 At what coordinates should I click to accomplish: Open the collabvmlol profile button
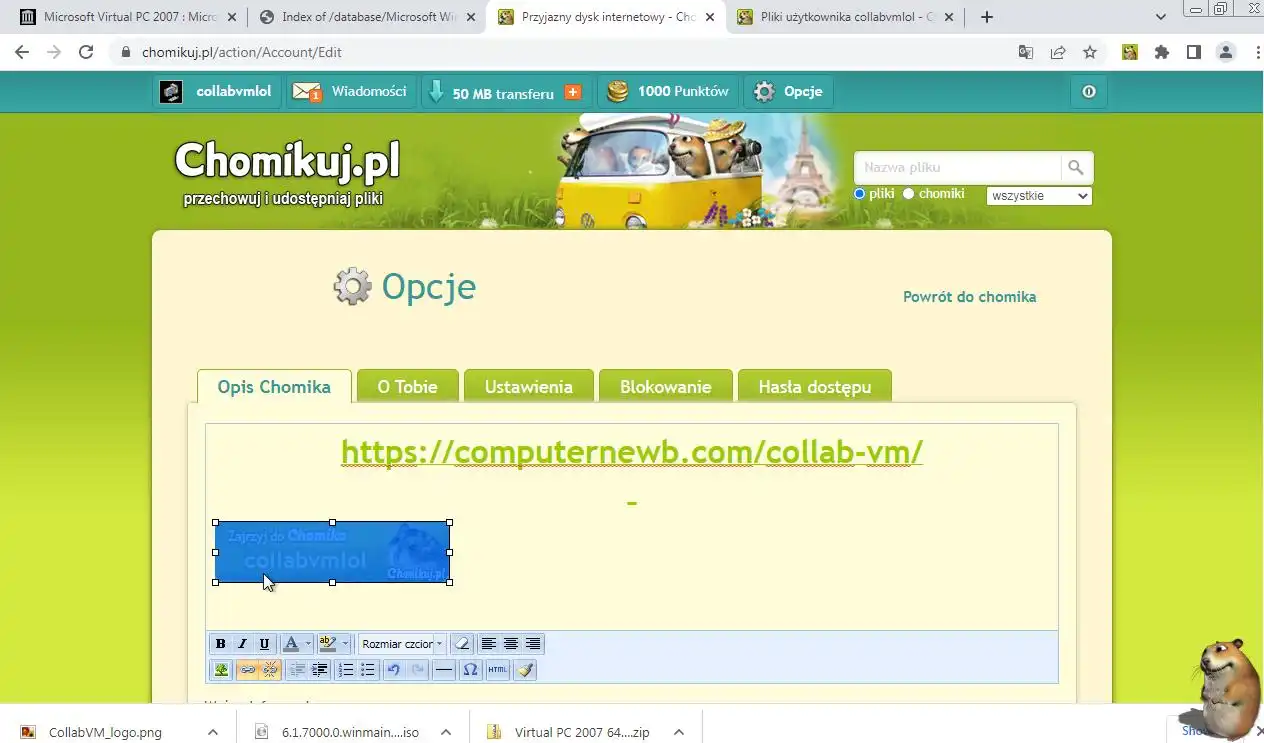pos(216,92)
